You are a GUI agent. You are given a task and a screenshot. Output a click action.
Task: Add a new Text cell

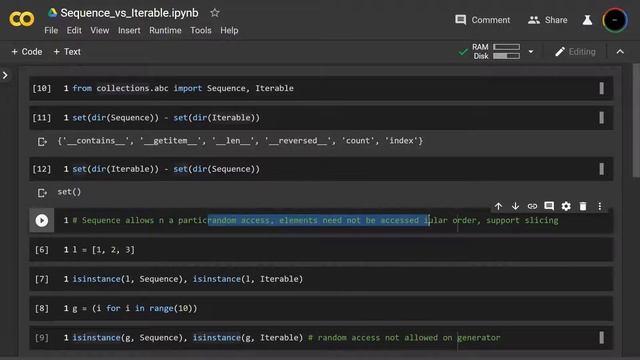point(67,52)
